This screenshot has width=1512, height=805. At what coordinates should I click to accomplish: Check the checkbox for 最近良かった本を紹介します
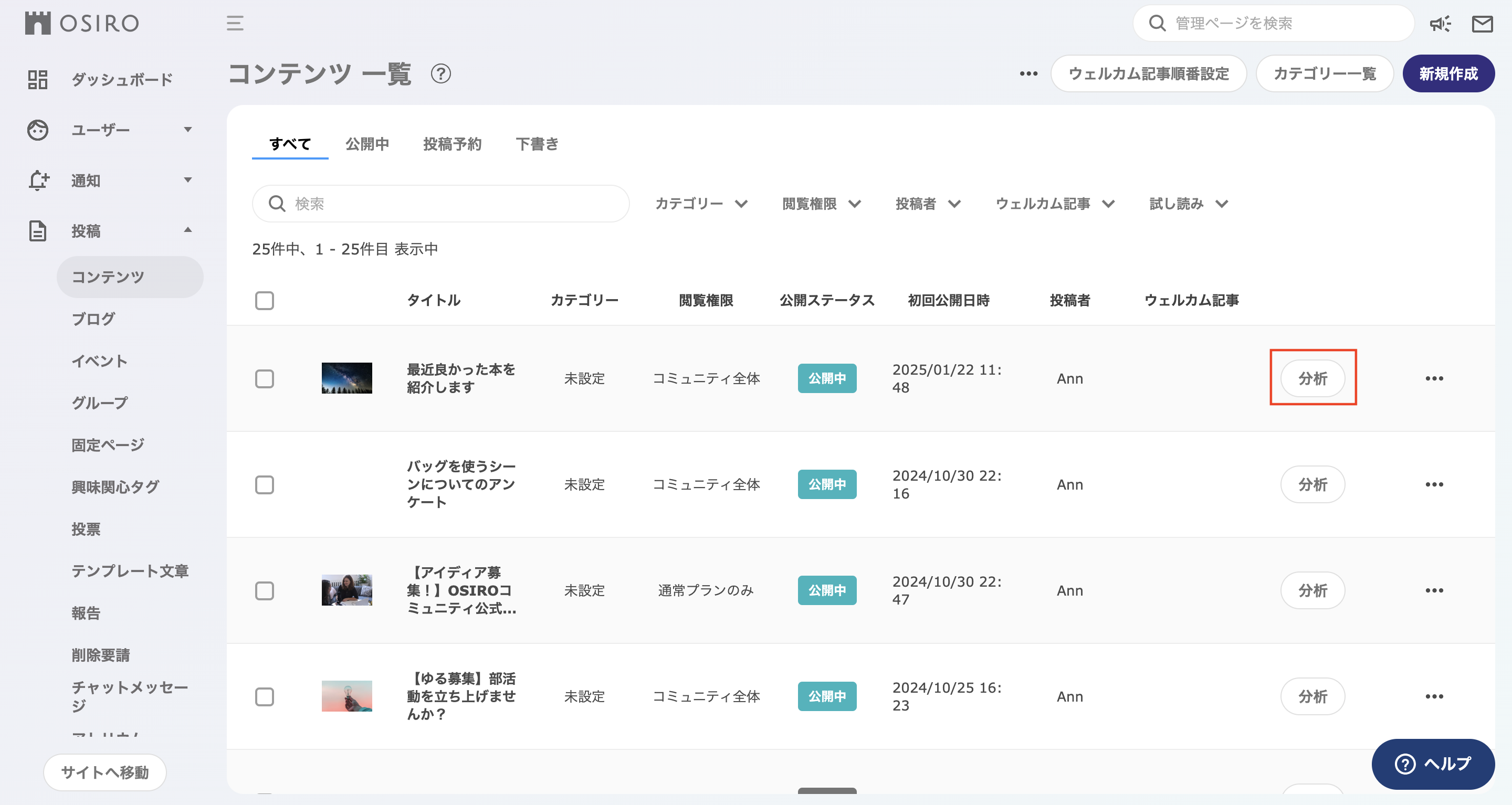click(x=265, y=378)
